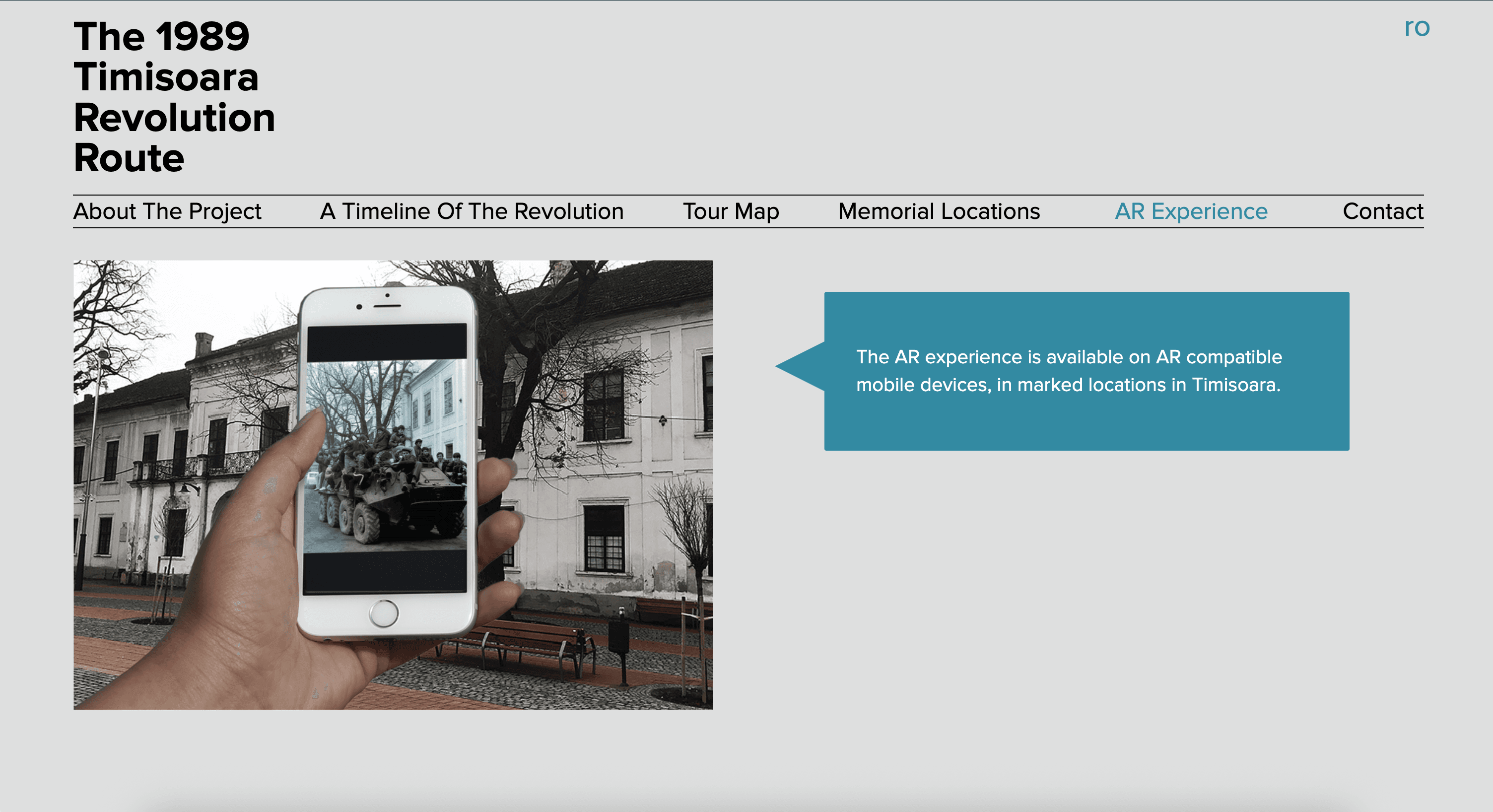1493x812 pixels.
Task: Click the phone's earpiece speaker in the photo
Action: (387, 305)
